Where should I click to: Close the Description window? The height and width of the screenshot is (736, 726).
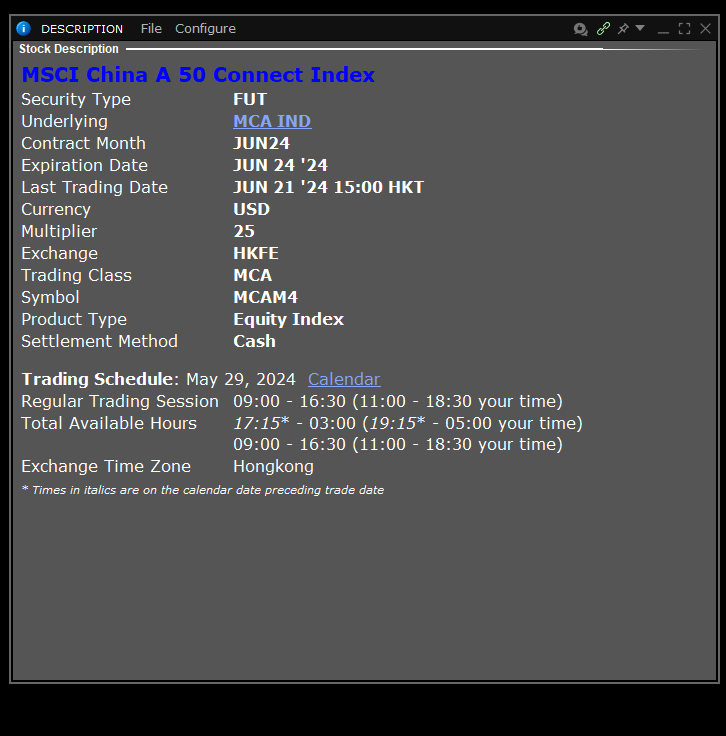pos(705,29)
